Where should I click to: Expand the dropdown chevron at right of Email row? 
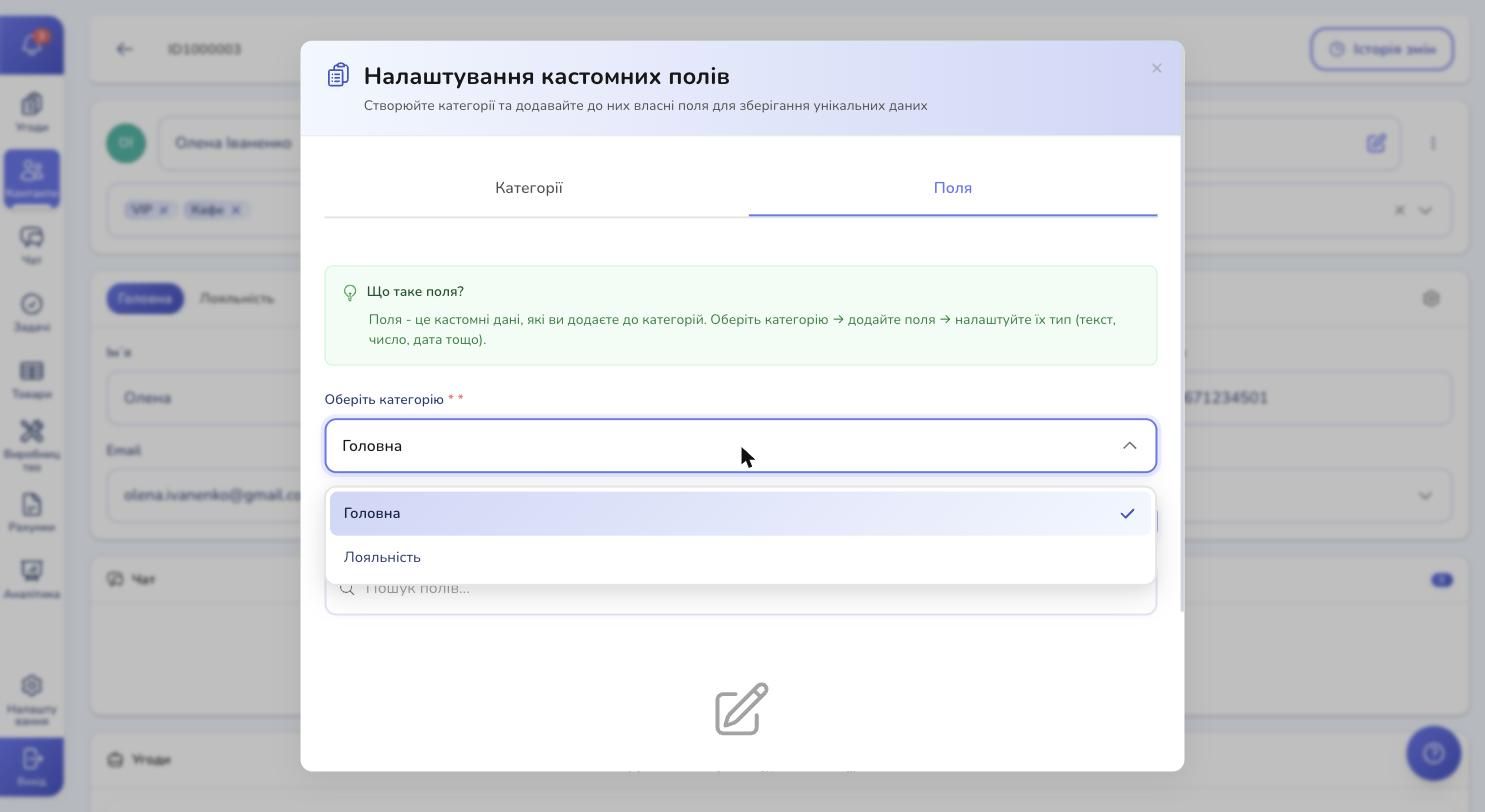point(1425,495)
